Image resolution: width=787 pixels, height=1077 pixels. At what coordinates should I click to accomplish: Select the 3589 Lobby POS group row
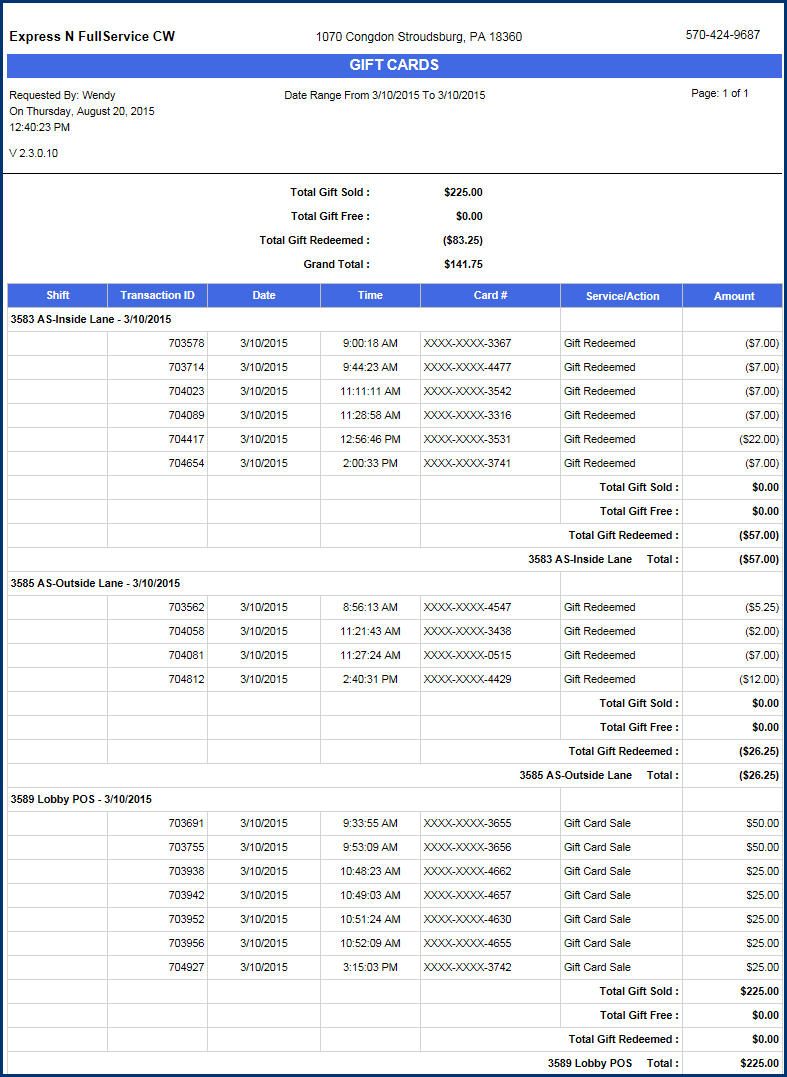[x=81, y=799]
